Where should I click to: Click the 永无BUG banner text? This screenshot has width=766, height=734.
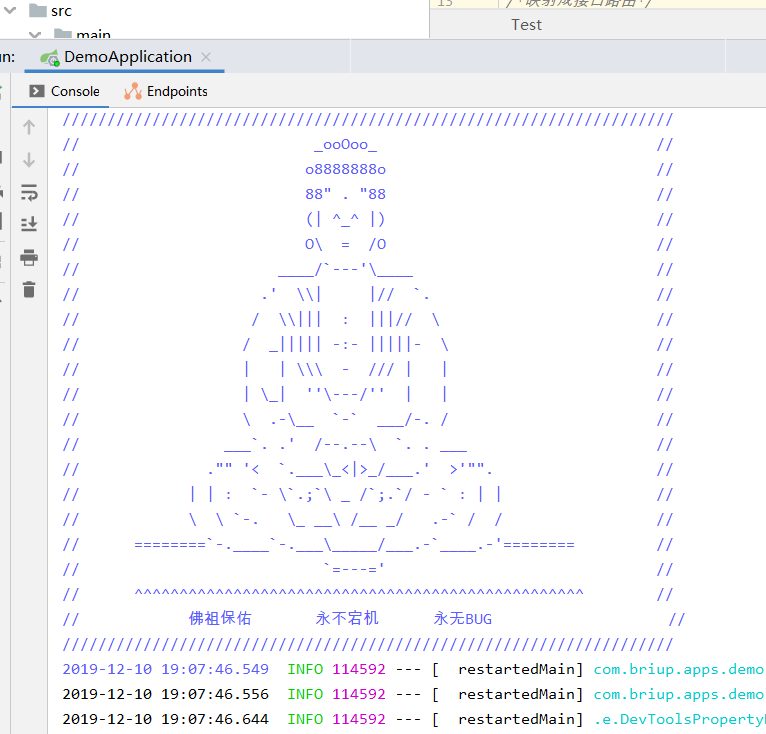pyautogui.click(x=463, y=619)
